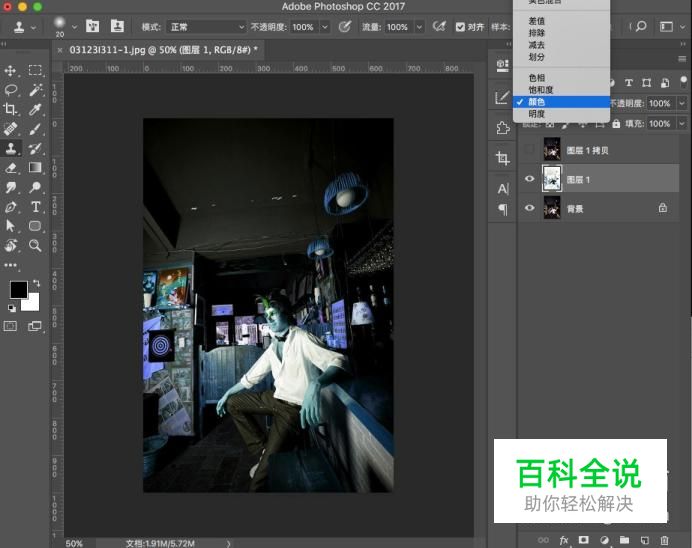This screenshot has height=548, width=692.
Task: Create a new adjustment layer
Action: [x=604, y=540]
